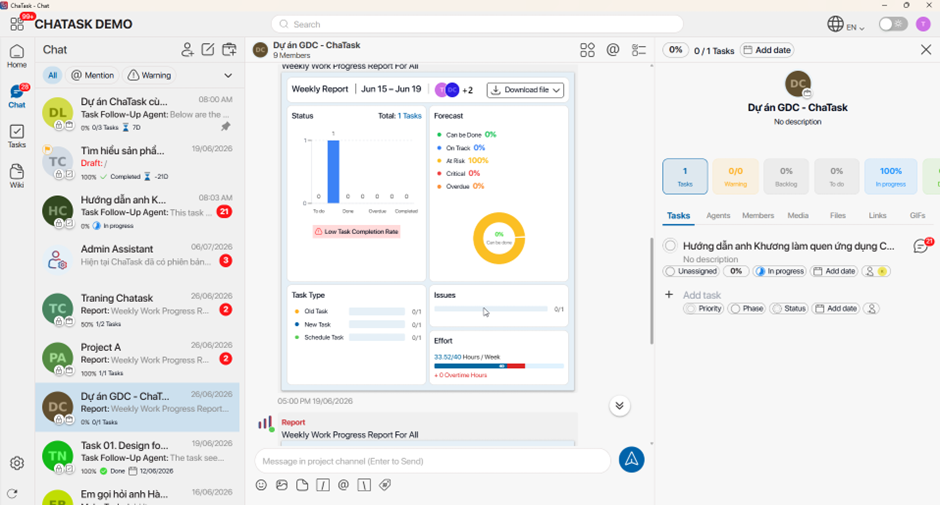Image resolution: width=940 pixels, height=505 pixels.
Task: Click Add date in panel header
Action: pyautogui.click(x=767, y=50)
